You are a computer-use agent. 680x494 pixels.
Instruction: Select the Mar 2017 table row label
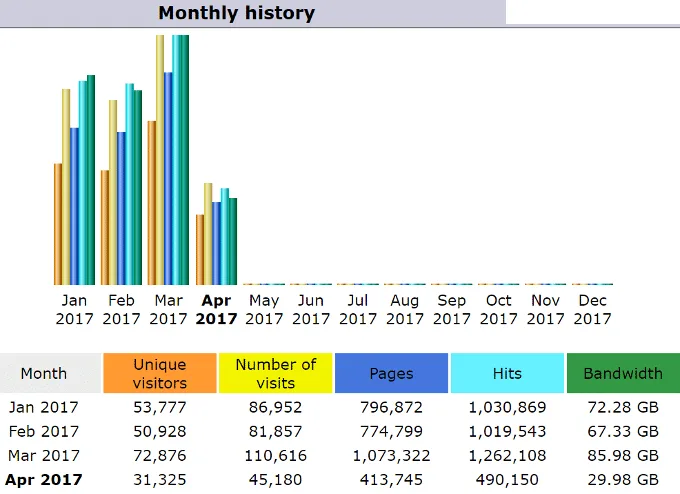pos(44,456)
